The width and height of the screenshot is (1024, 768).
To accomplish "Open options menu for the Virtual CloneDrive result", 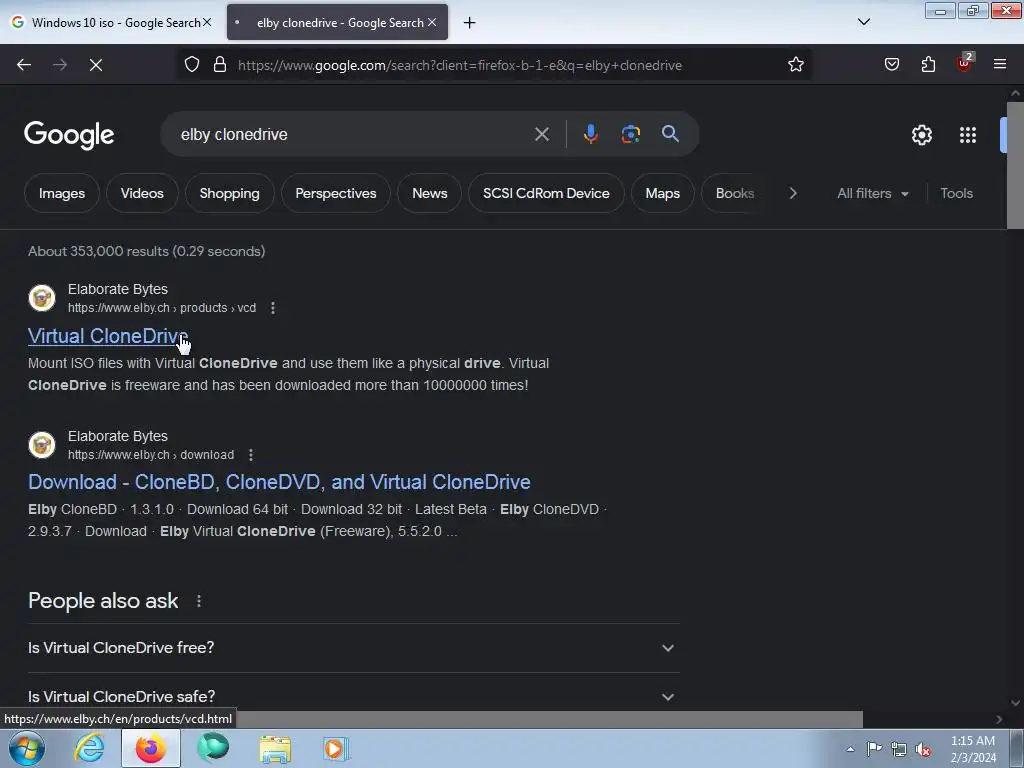I will [273, 308].
